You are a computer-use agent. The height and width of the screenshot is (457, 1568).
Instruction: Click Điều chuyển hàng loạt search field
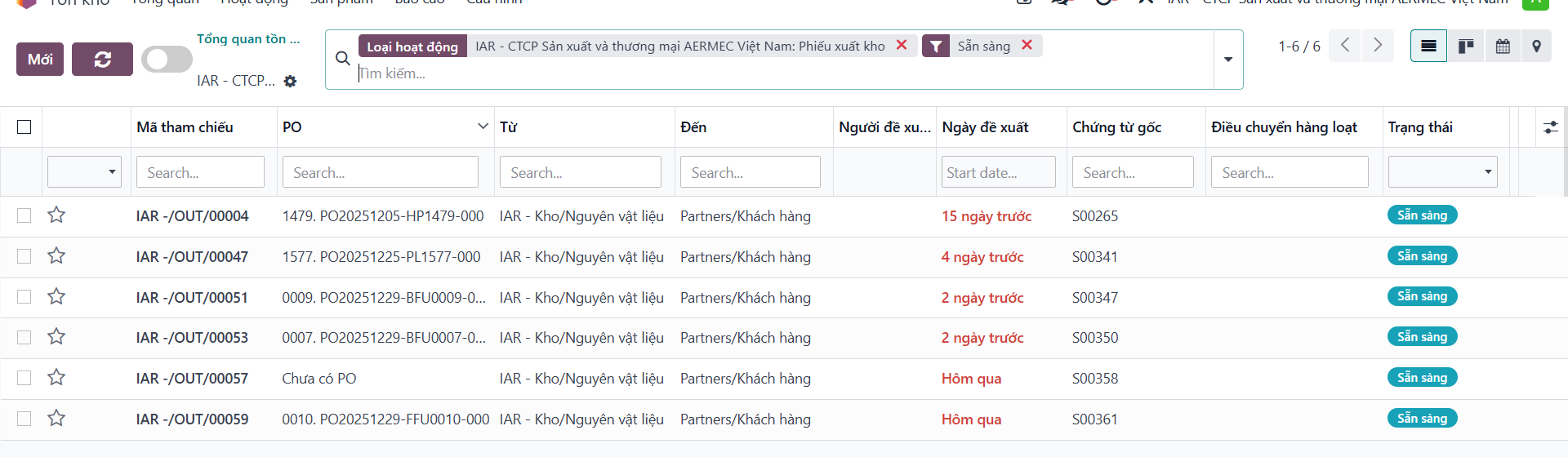click(1290, 172)
